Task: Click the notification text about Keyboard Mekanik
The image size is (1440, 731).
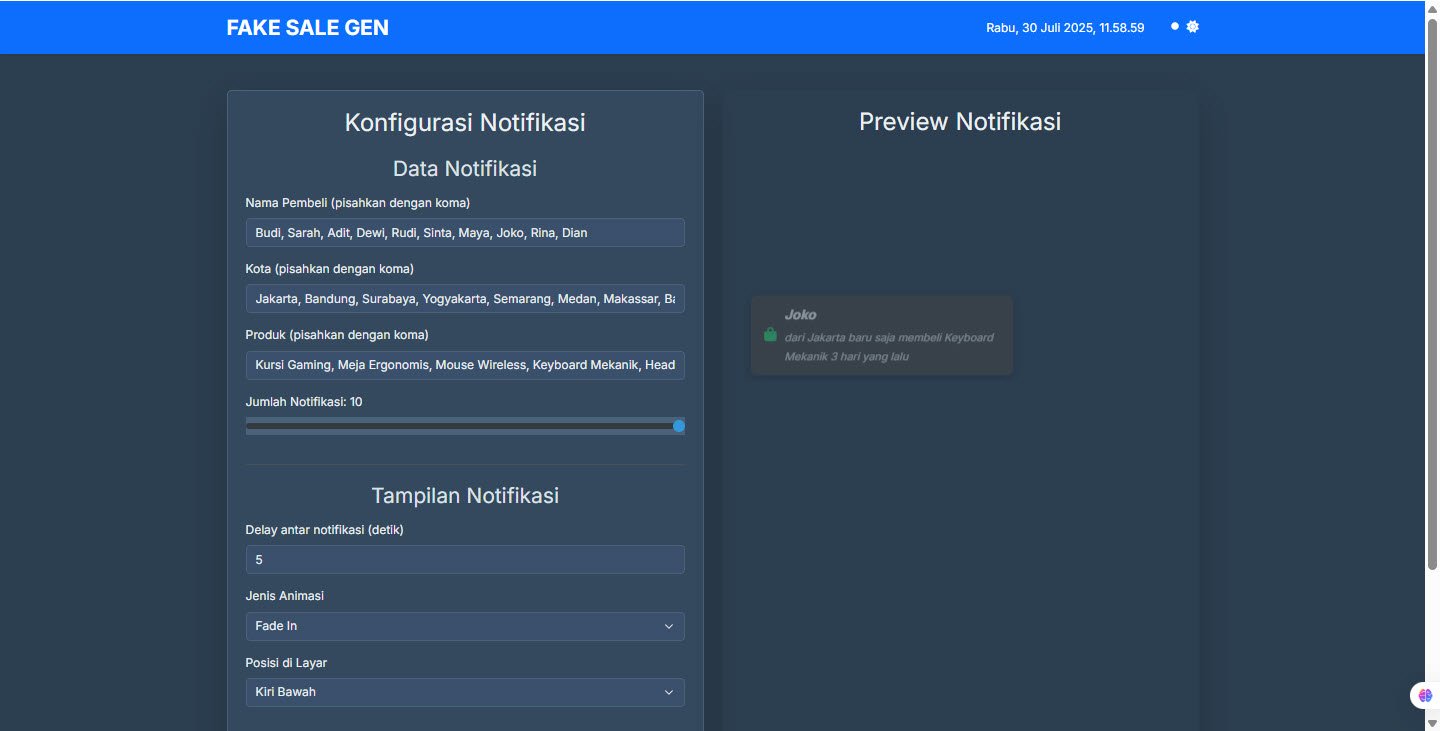Action: [889, 347]
